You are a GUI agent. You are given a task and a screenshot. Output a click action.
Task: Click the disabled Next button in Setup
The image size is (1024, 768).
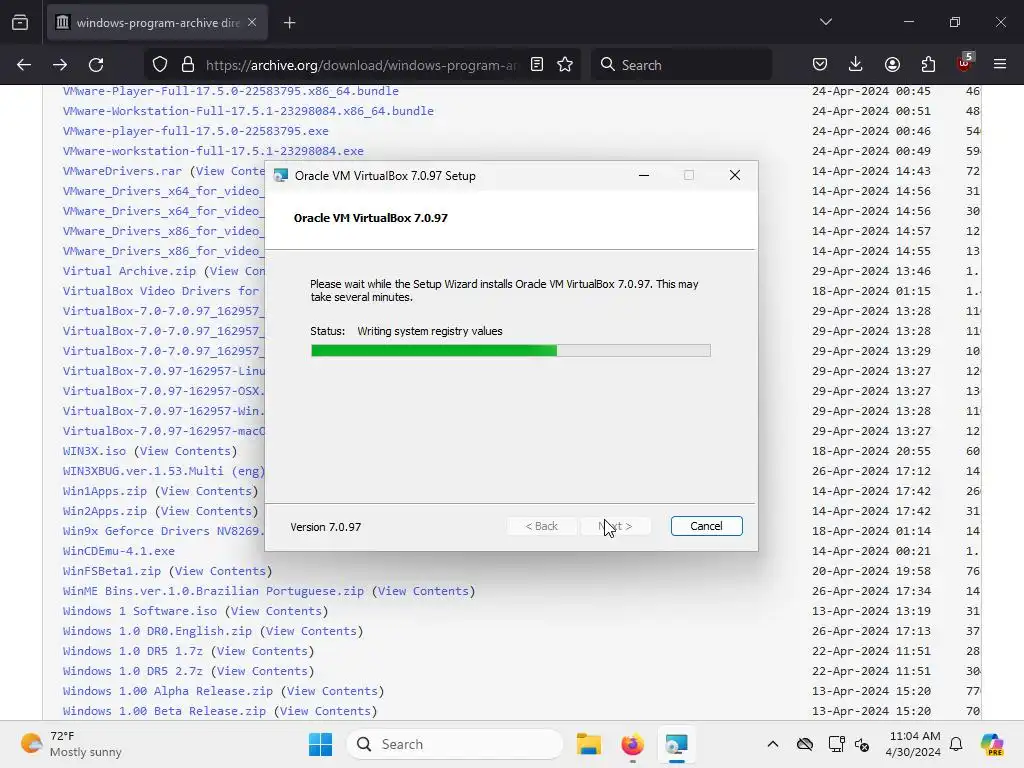pos(615,526)
